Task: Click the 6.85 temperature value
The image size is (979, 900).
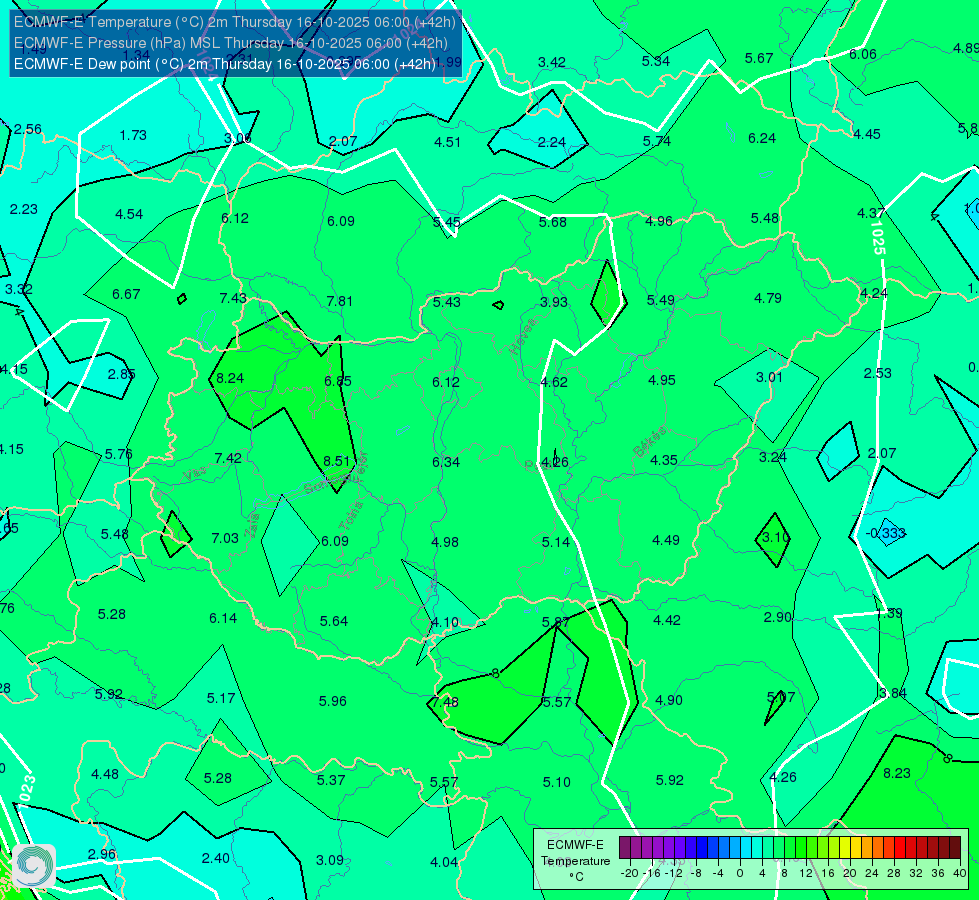Action: pyautogui.click(x=338, y=380)
